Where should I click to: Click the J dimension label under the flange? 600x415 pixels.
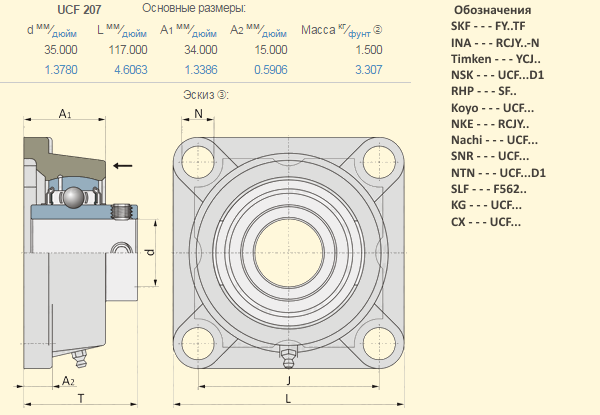tap(287, 381)
